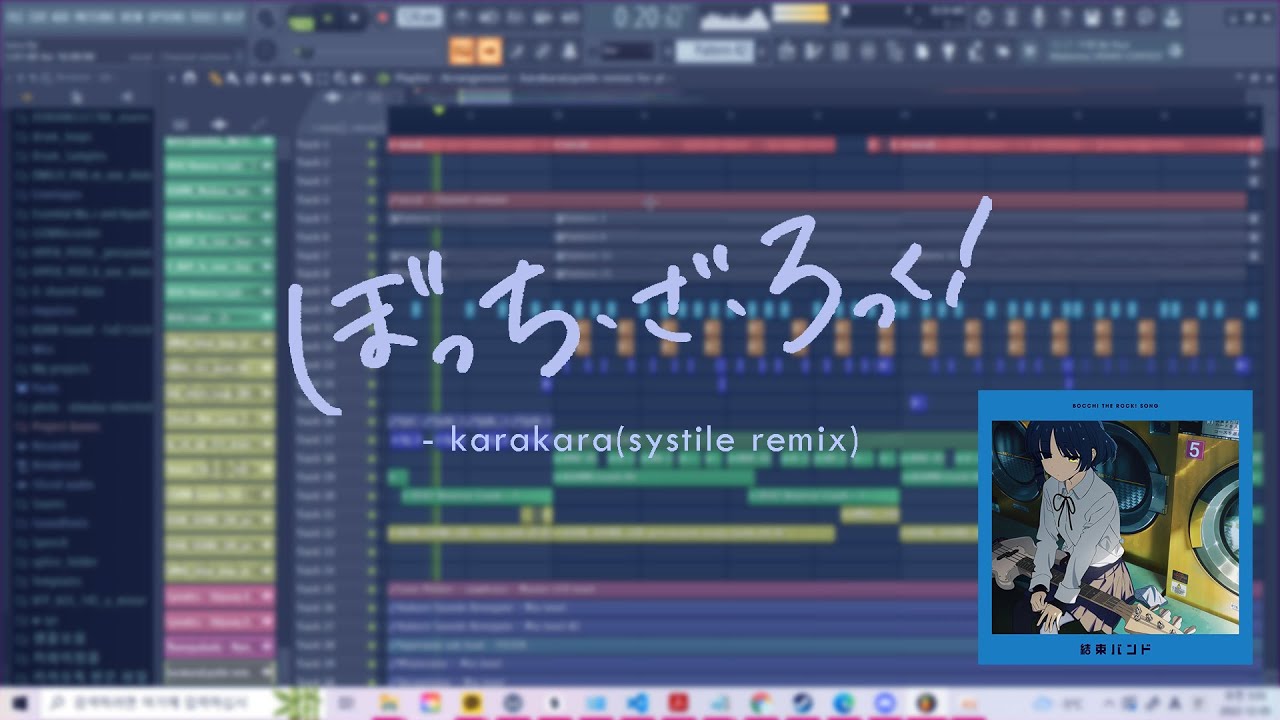This screenshot has width=1280, height=720.
Task: Click the transport play button
Action: (328, 18)
